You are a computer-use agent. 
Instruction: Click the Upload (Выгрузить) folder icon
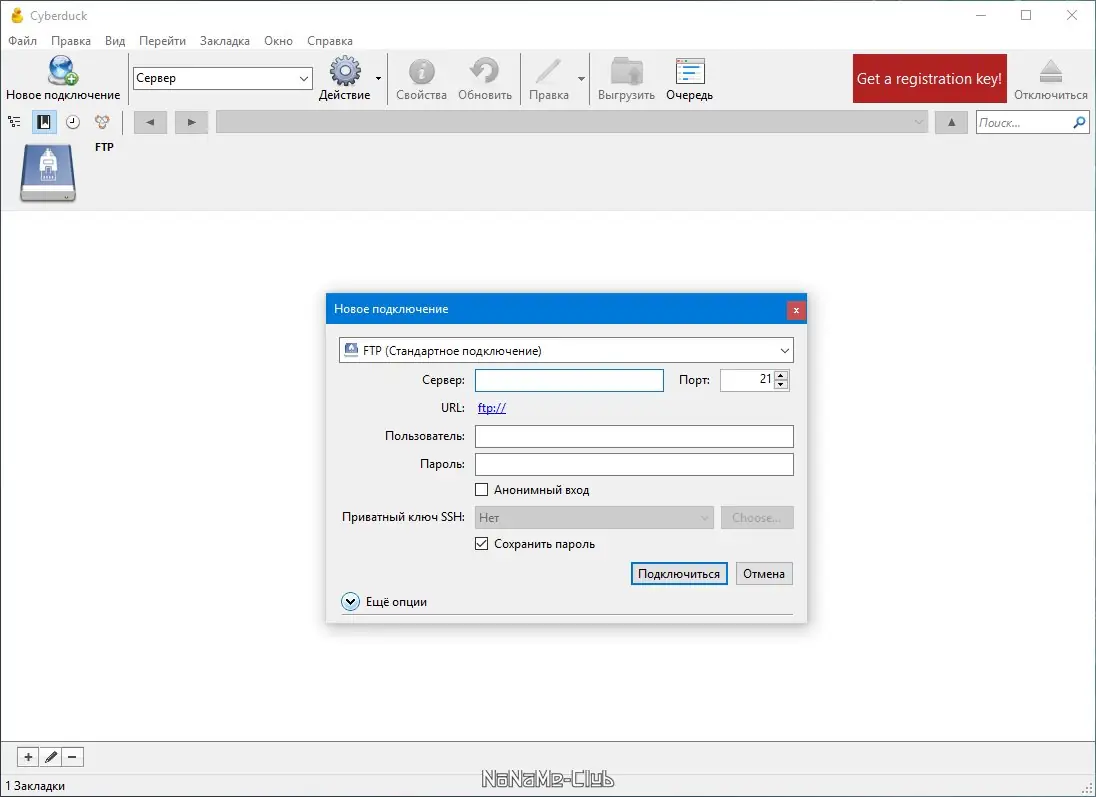[x=626, y=71]
